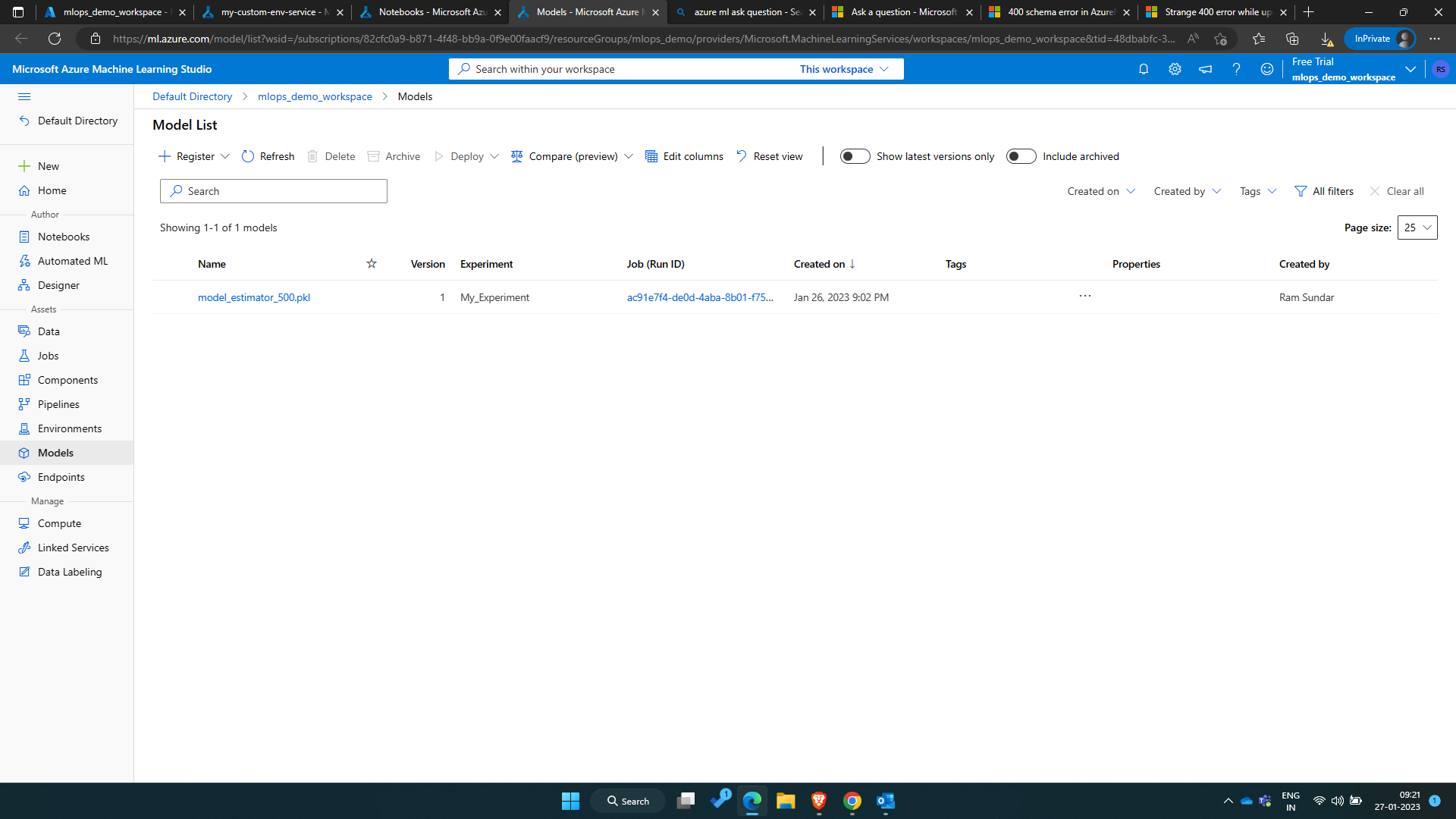Click the model list search field

click(273, 191)
